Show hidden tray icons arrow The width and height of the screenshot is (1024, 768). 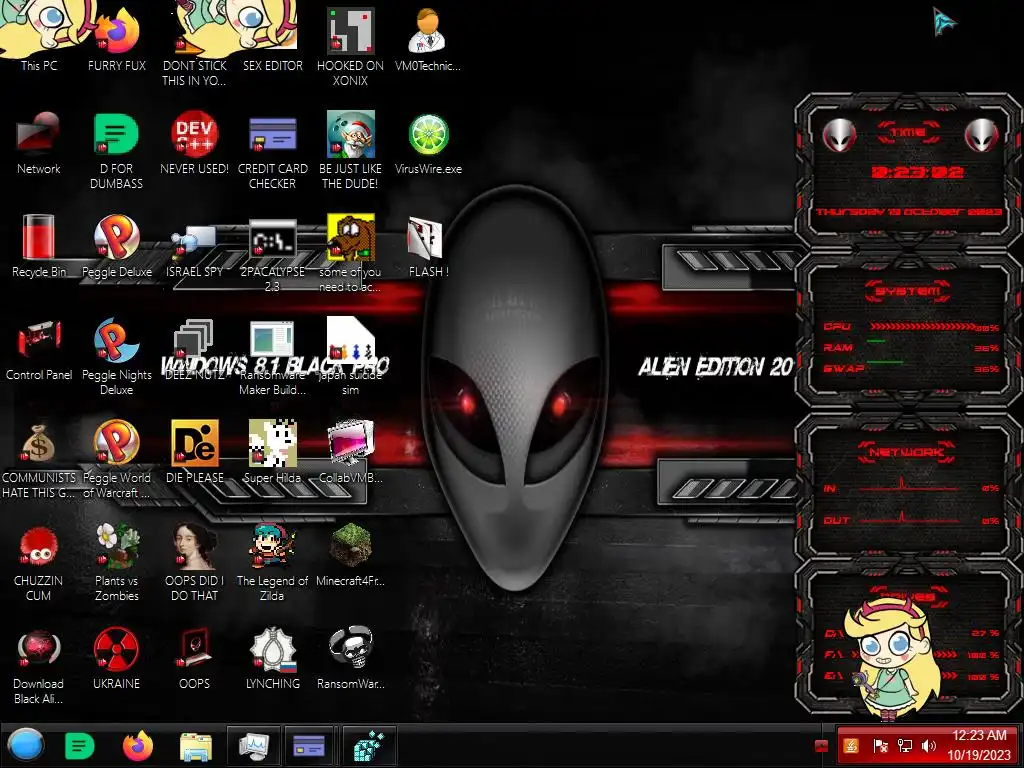(x=821, y=746)
